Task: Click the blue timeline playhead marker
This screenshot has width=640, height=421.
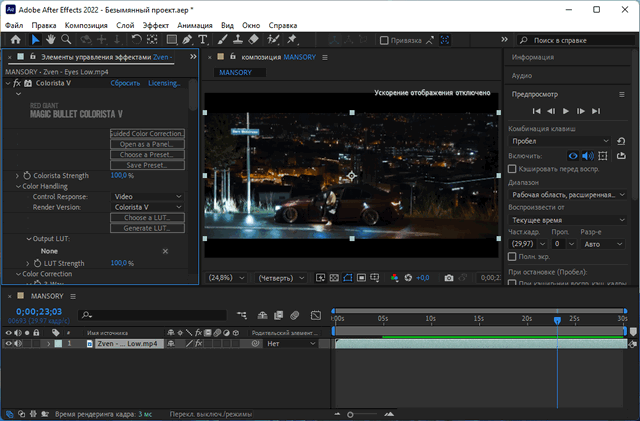Action: (x=557, y=320)
